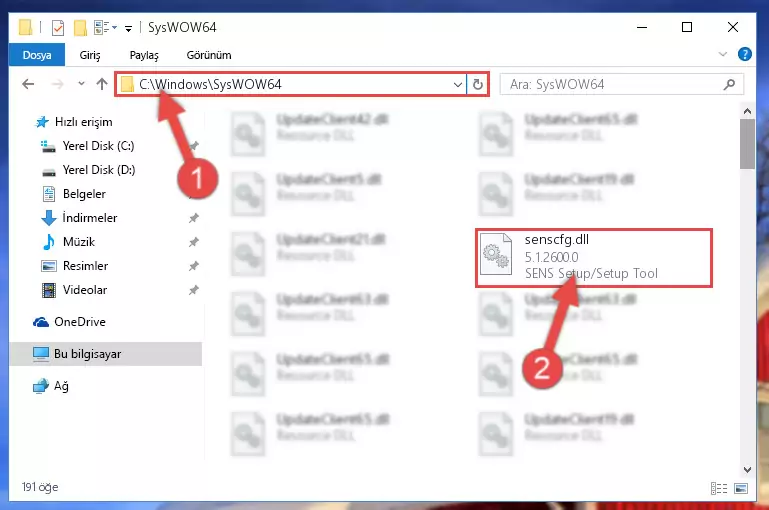The width and height of the screenshot is (769, 510).
Task: Maximize the SysWOW64 window
Action: (687, 27)
